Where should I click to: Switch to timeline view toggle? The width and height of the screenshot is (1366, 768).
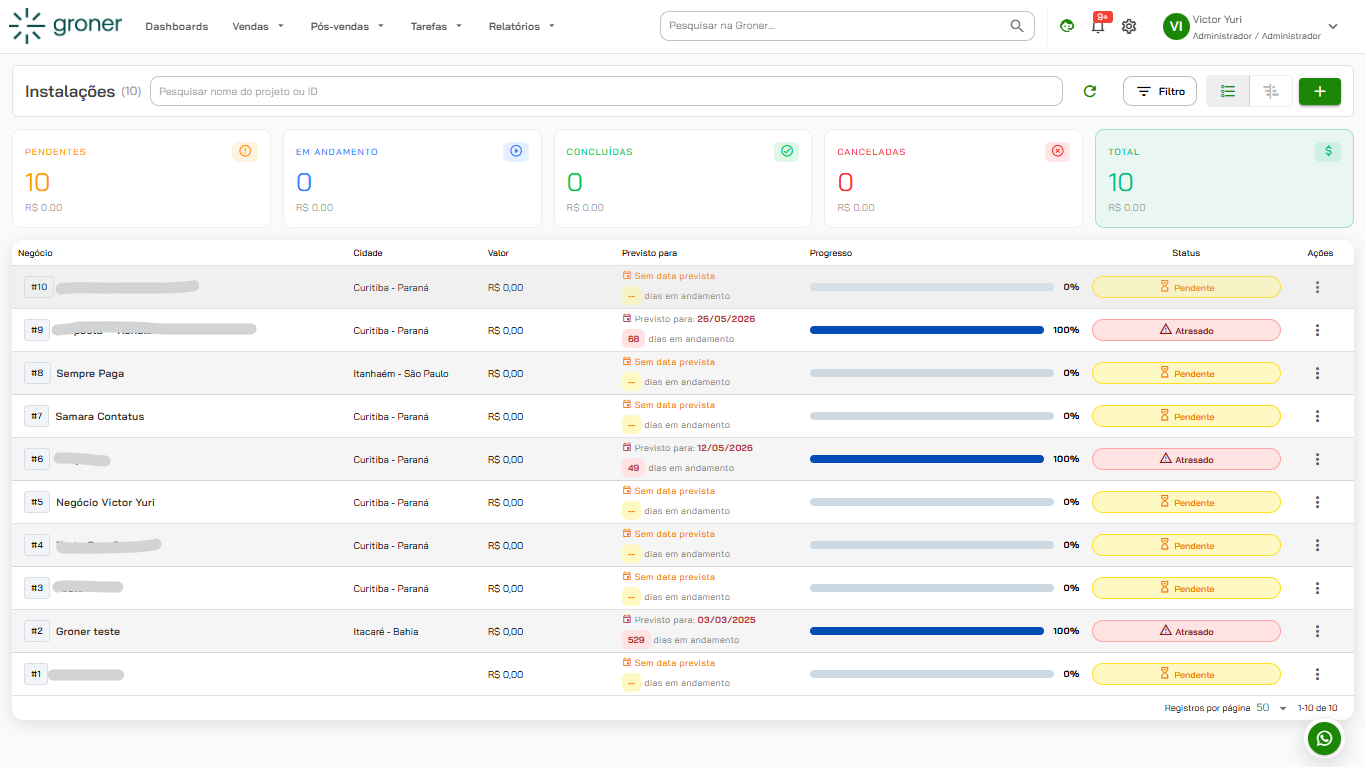point(1271,91)
